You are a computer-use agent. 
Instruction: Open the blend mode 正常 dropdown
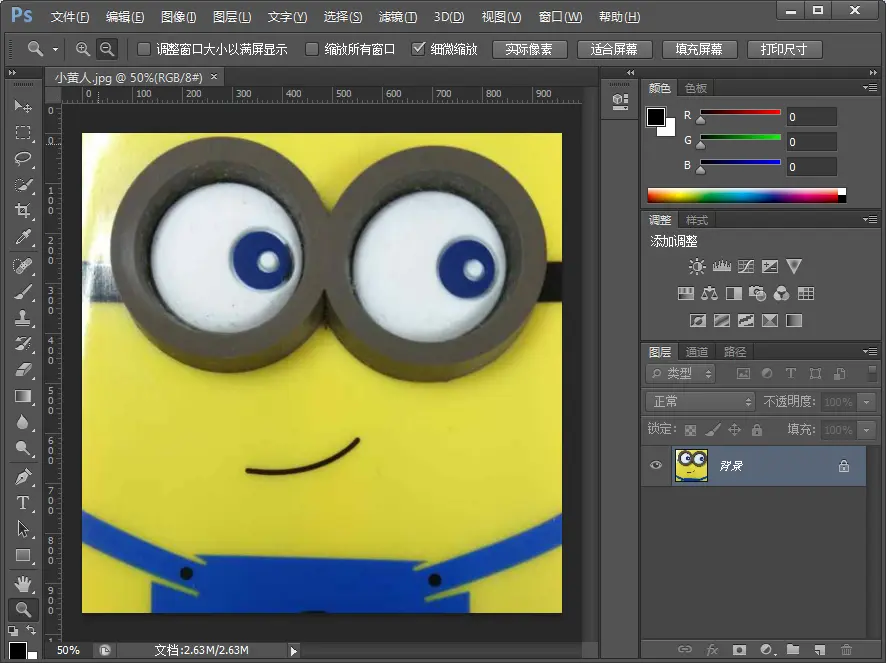click(700, 401)
